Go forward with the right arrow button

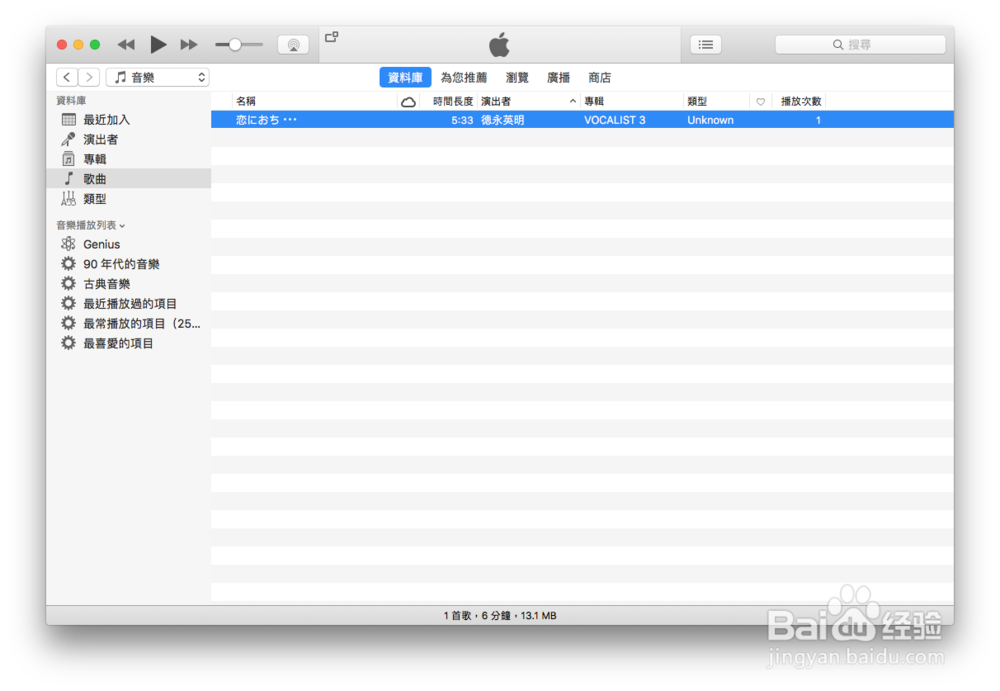click(89, 77)
